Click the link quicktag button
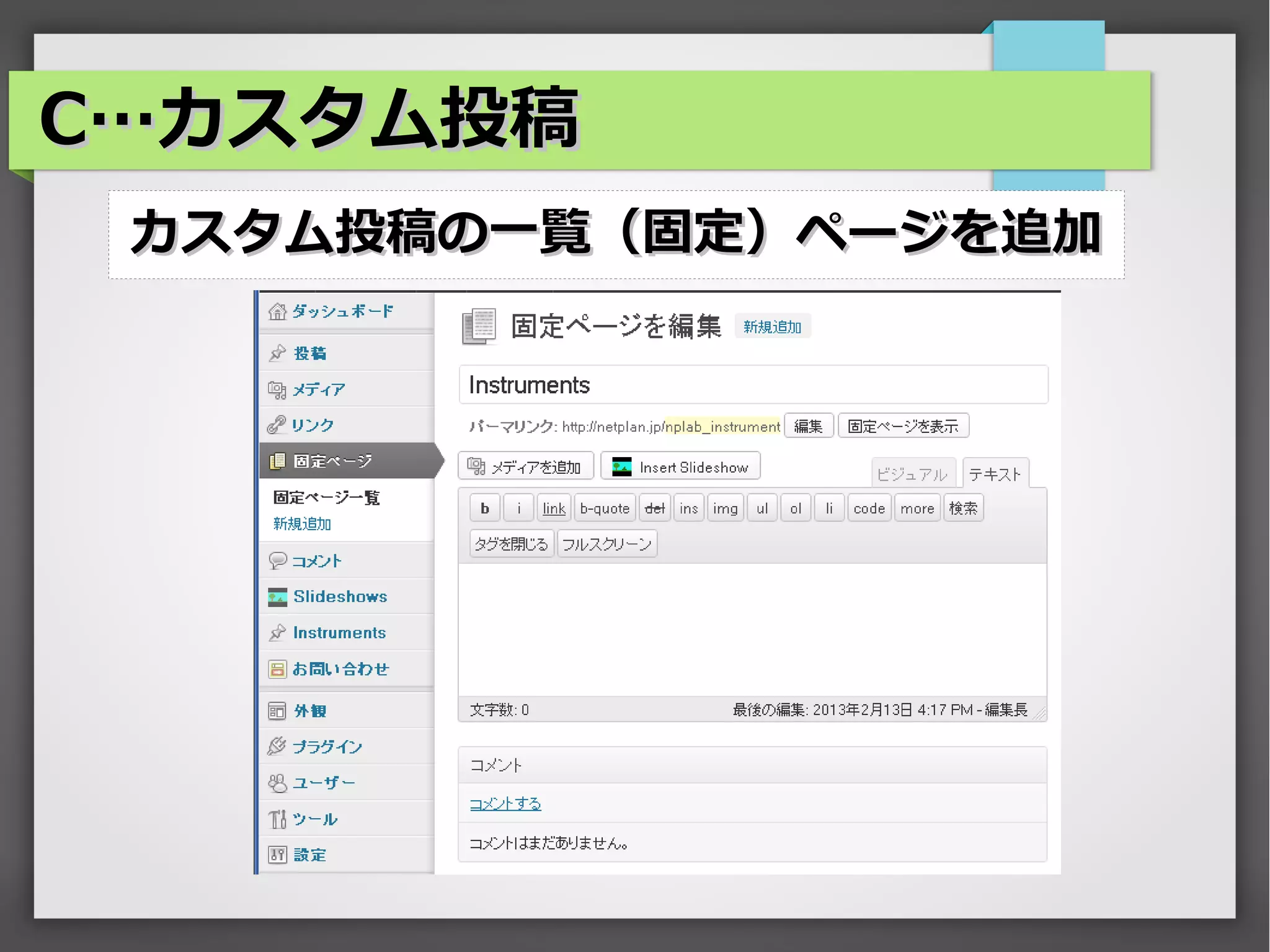 coord(554,509)
